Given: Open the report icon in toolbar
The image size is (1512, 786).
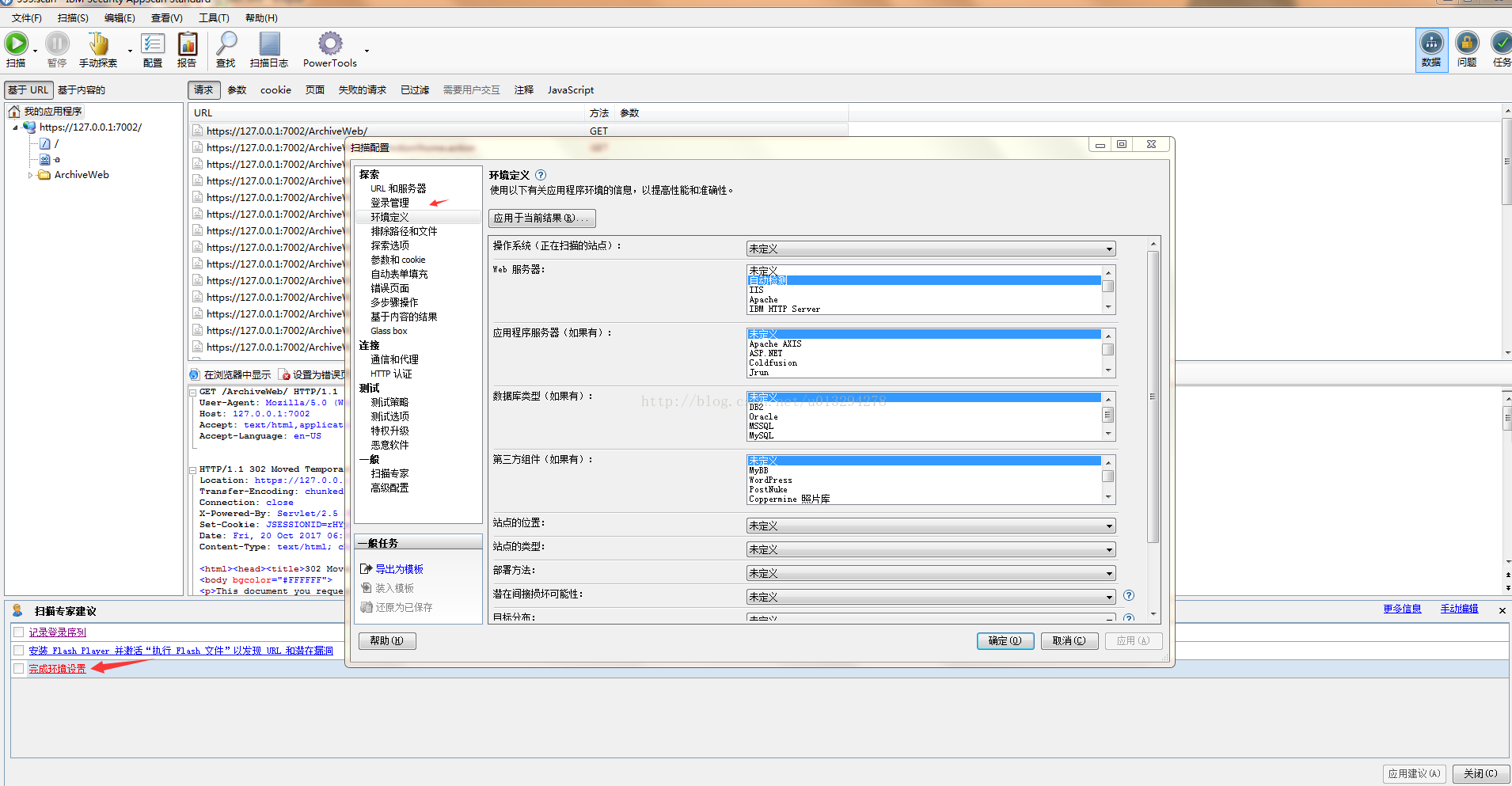Looking at the screenshot, I should click(188, 44).
